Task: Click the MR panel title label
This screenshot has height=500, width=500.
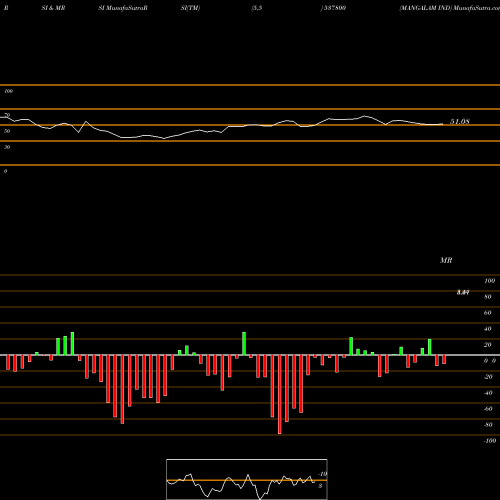Action: tap(446, 260)
